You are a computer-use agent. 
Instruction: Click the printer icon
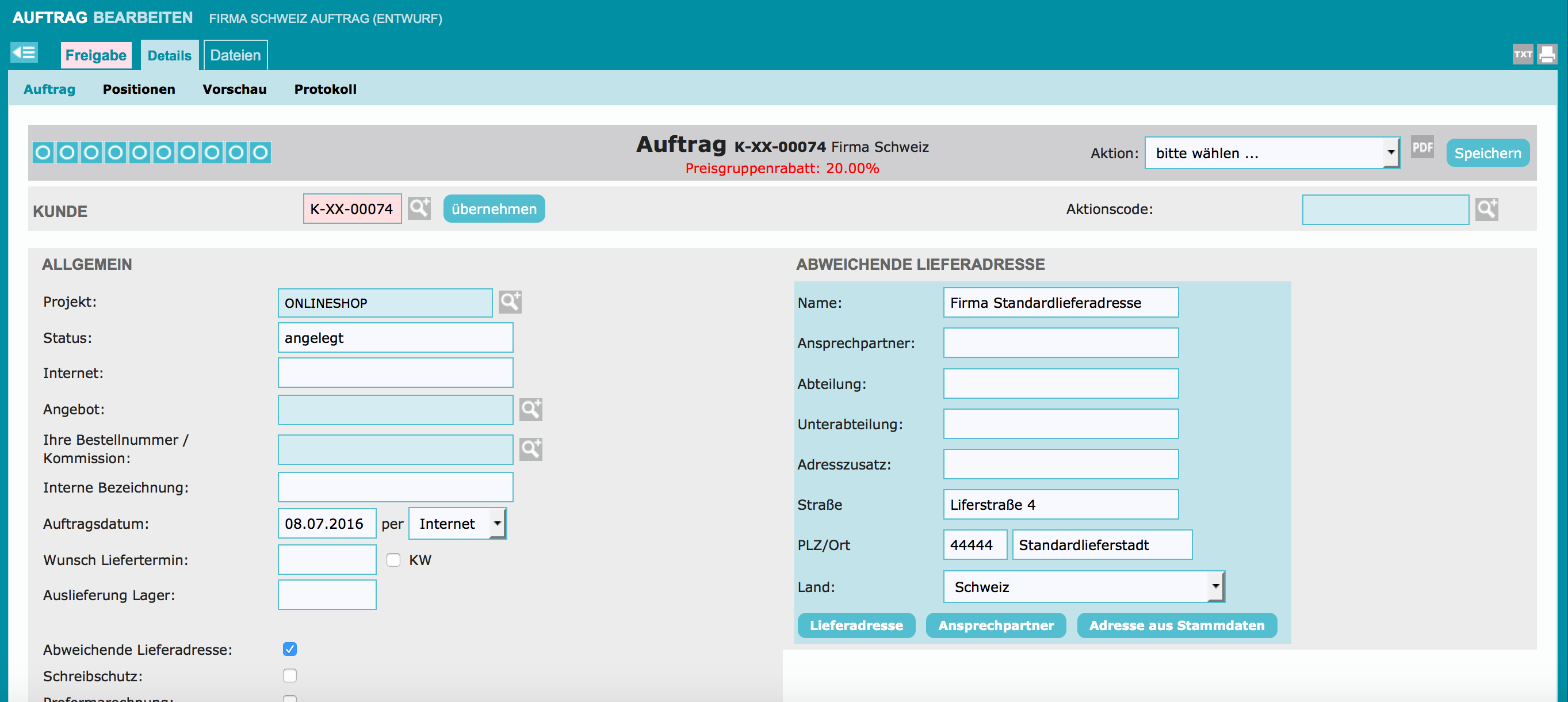(1547, 54)
